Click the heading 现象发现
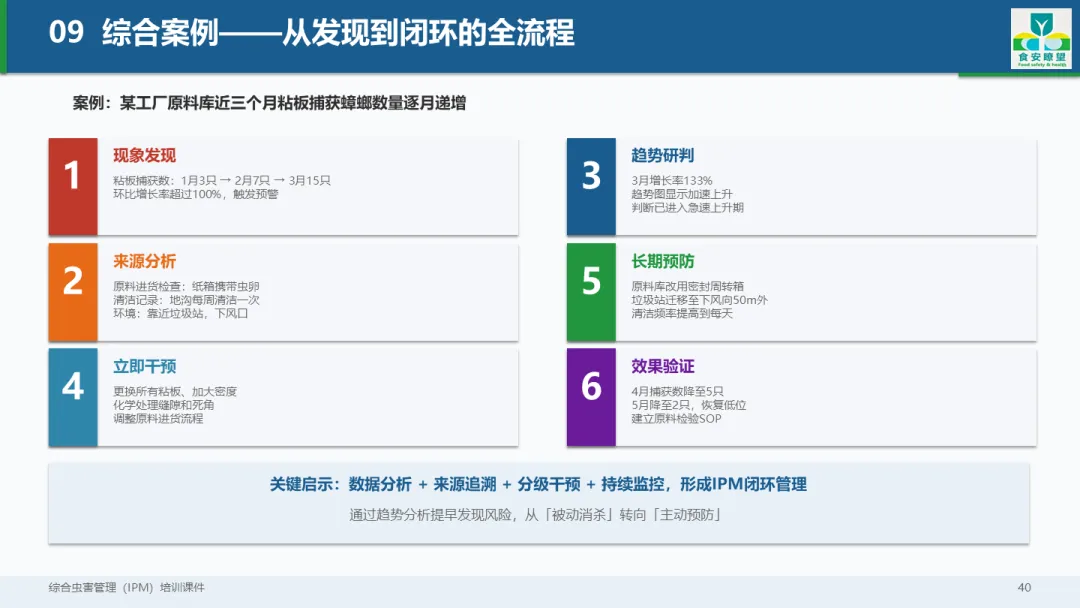This screenshot has width=1080, height=608. coord(145,156)
